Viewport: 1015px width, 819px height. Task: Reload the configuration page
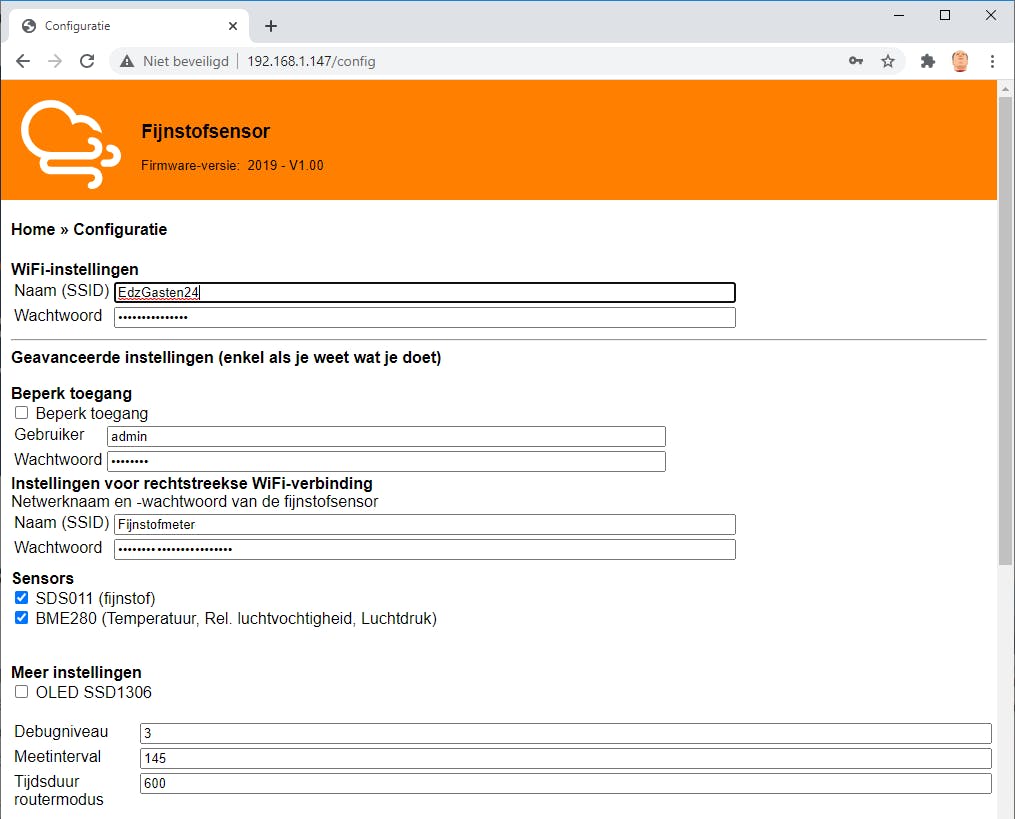coord(87,62)
